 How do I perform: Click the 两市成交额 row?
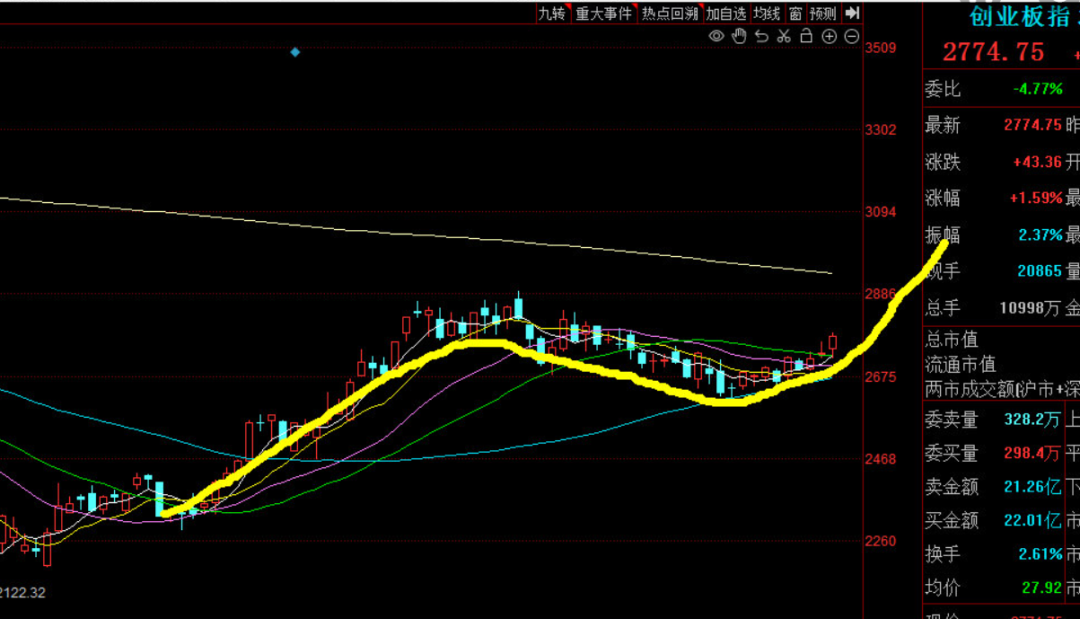(1002, 389)
